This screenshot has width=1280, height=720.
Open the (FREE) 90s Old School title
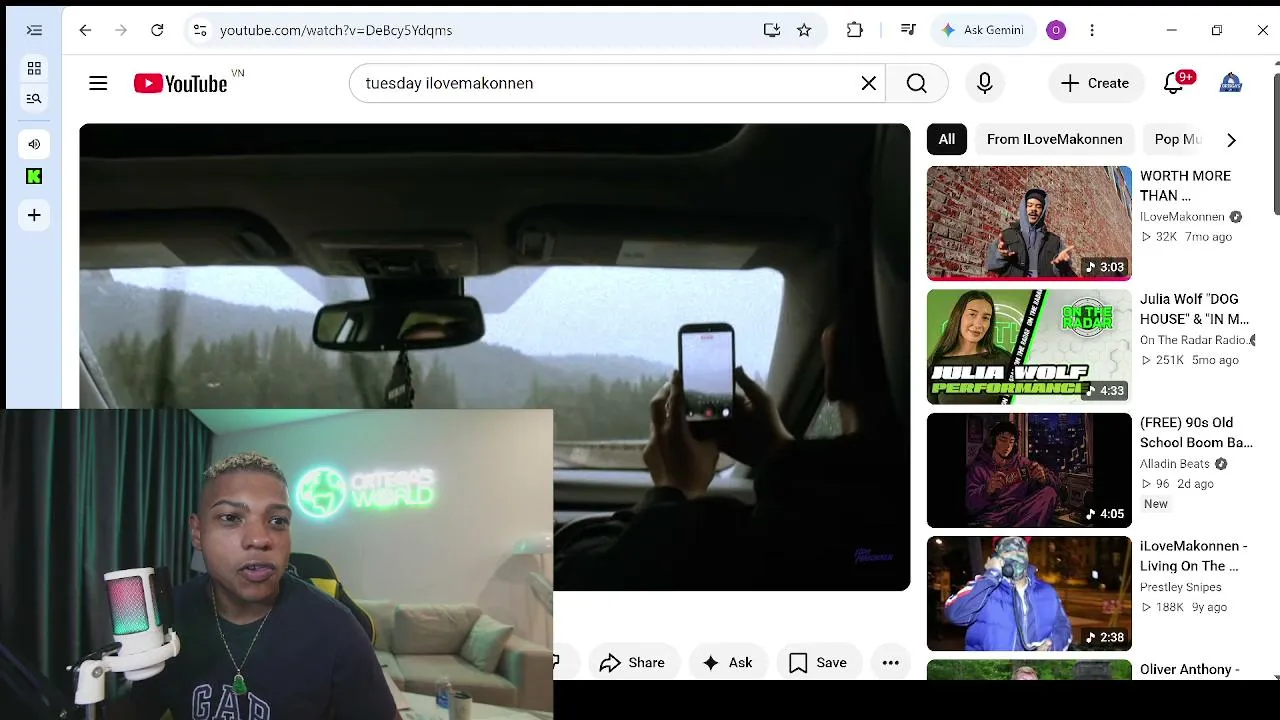(x=1196, y=433)
